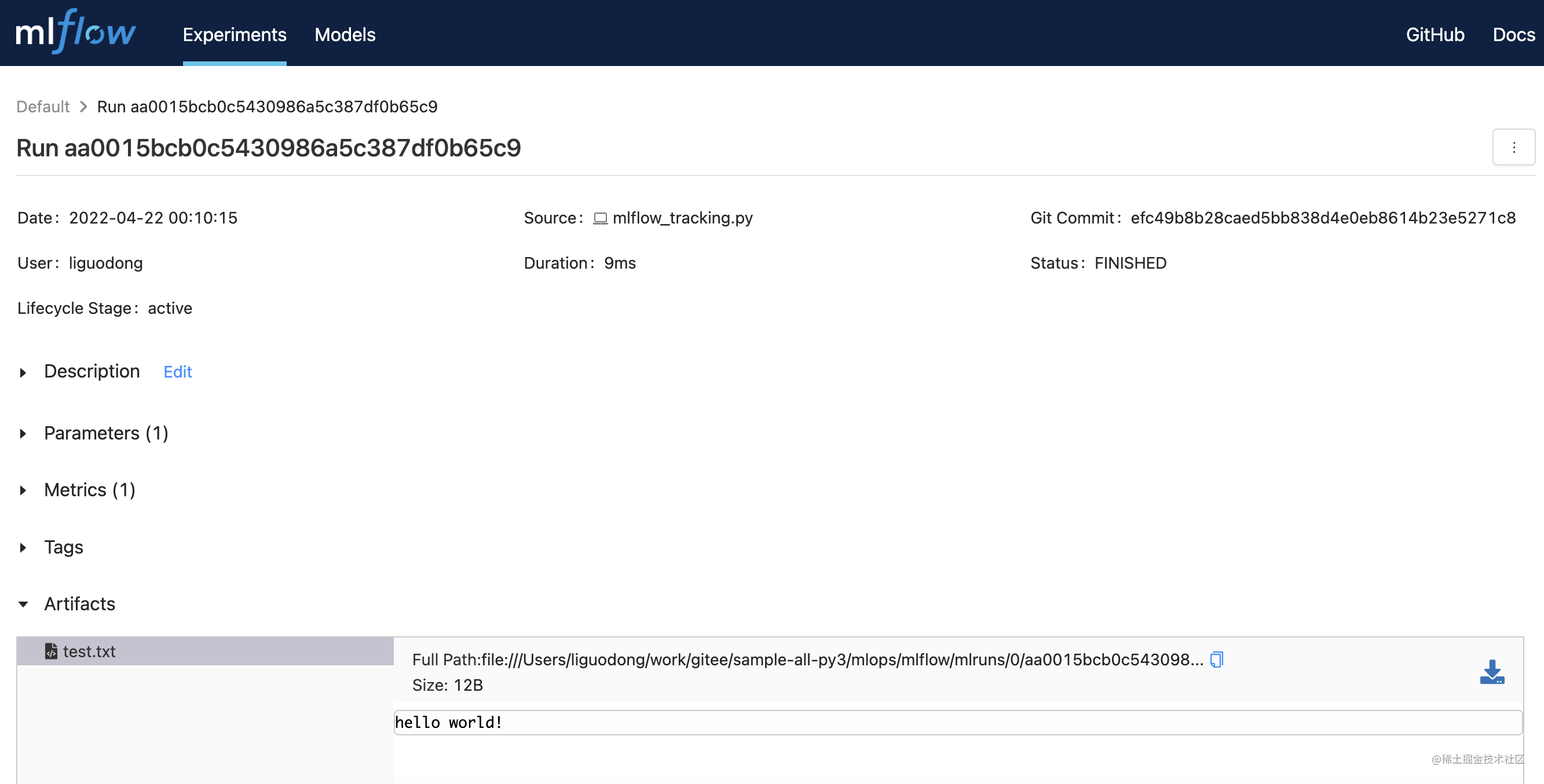Select test.txt in the artifact tree
Screen dimensions: 1544x784
(89, 651)
